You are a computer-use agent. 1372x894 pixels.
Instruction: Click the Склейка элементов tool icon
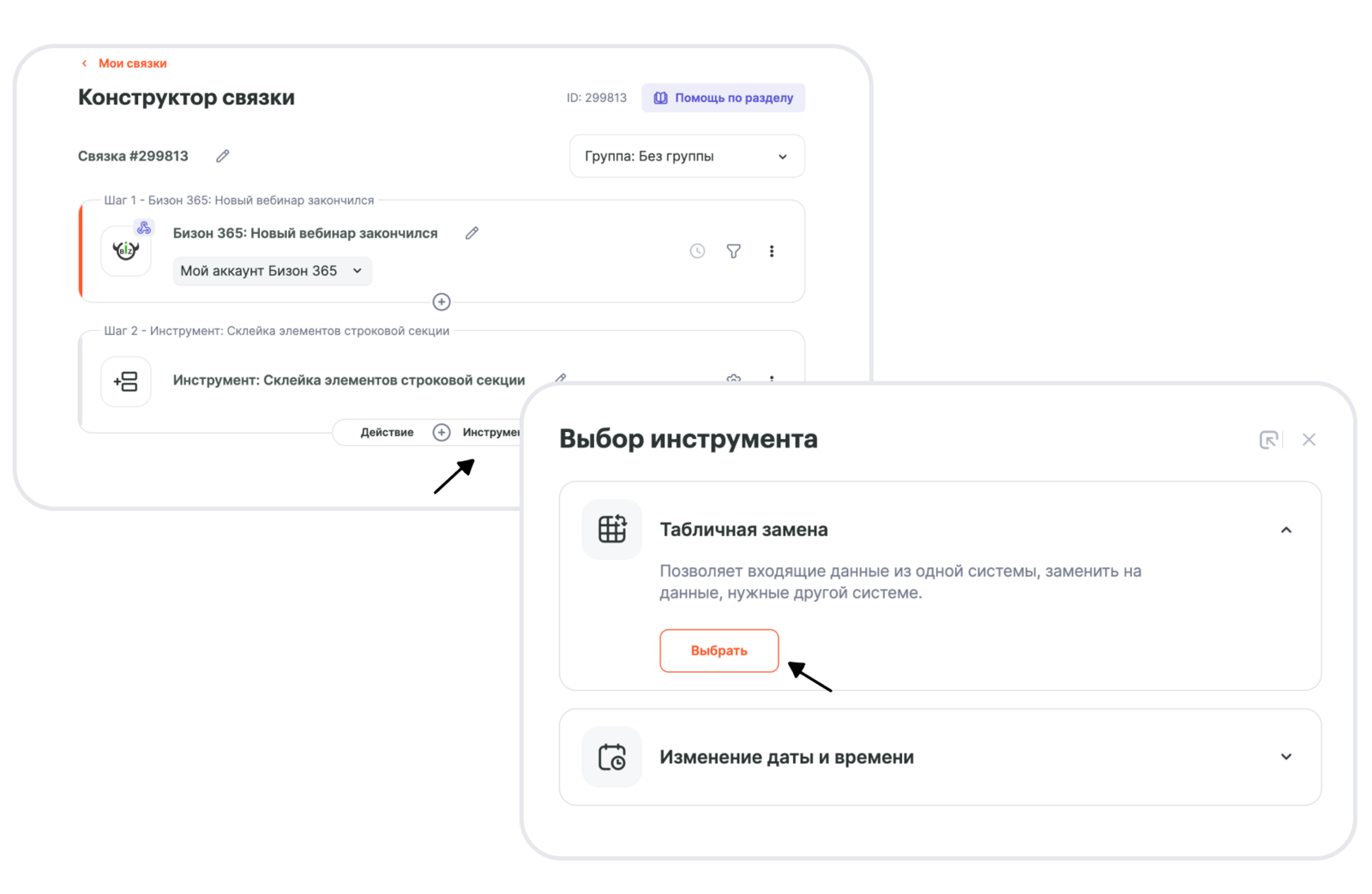[x=126, y=381]
